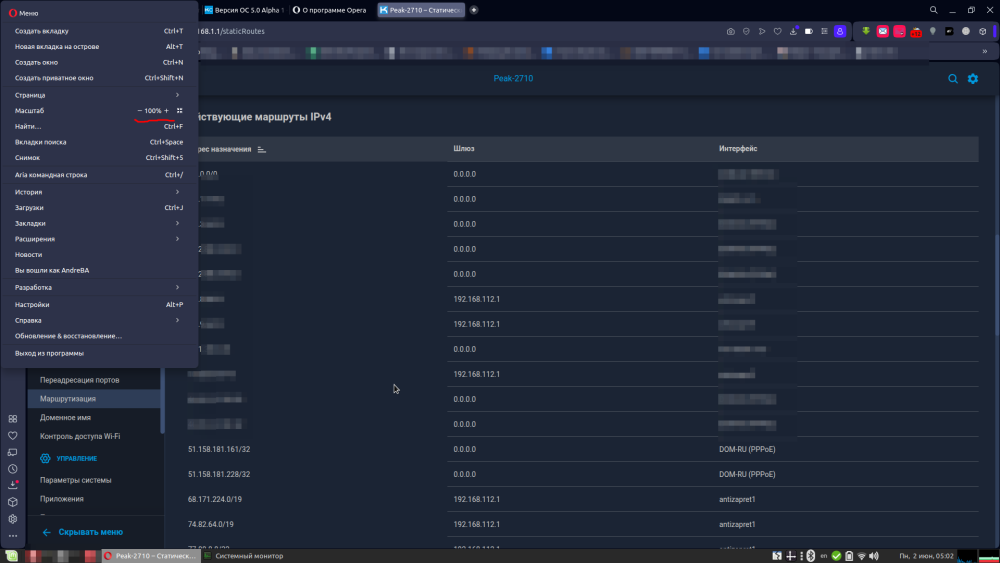Select Создать вкладку menu item
Viewport: 1000px width, 563px height.
[x=99, y=31]
